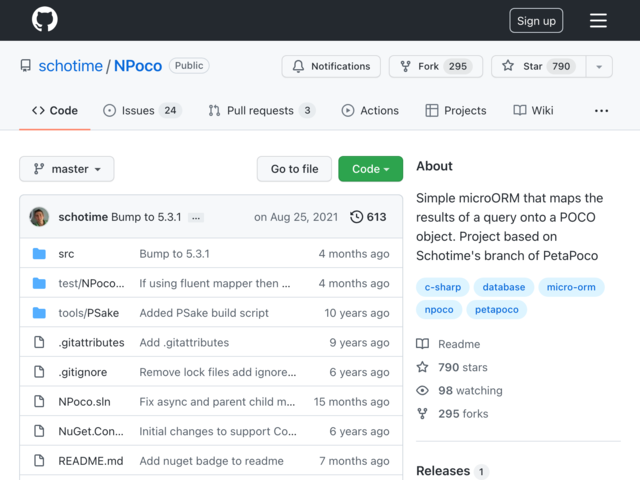This screenshot has width=640, height=480.
Task: Click the eye icon beside 98 watching
Action: click(x=422, y=391)
